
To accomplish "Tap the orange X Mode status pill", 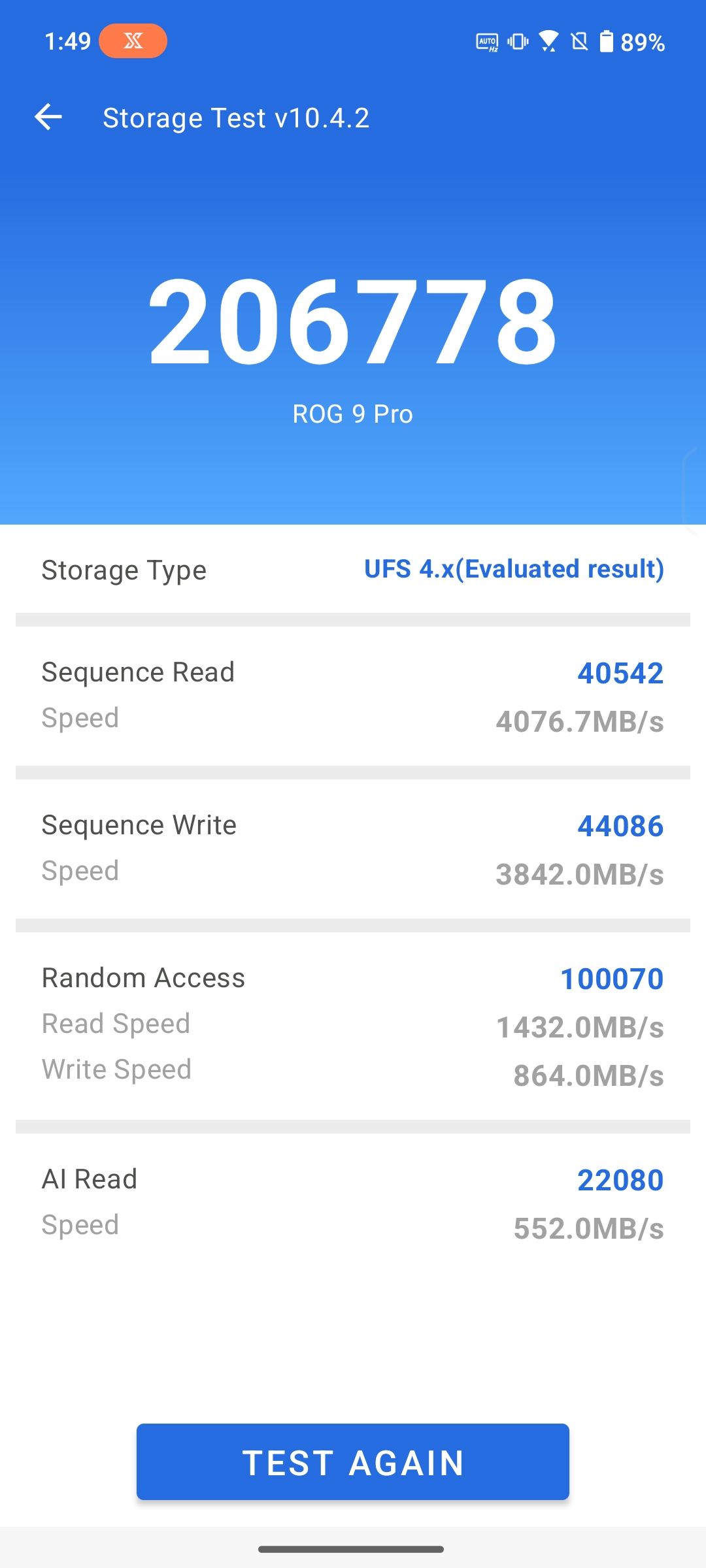I will coord(133,41).
